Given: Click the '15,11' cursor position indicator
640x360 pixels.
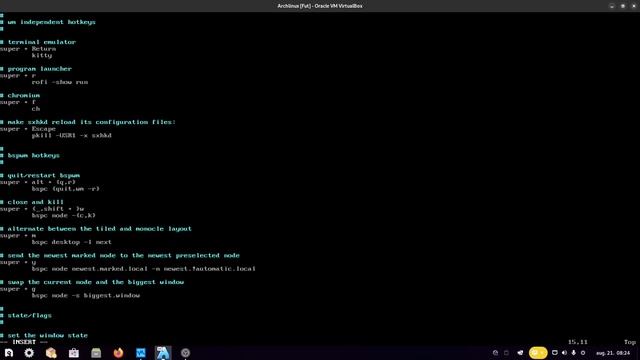Looking at the screenshot, I should click(578, 342).
